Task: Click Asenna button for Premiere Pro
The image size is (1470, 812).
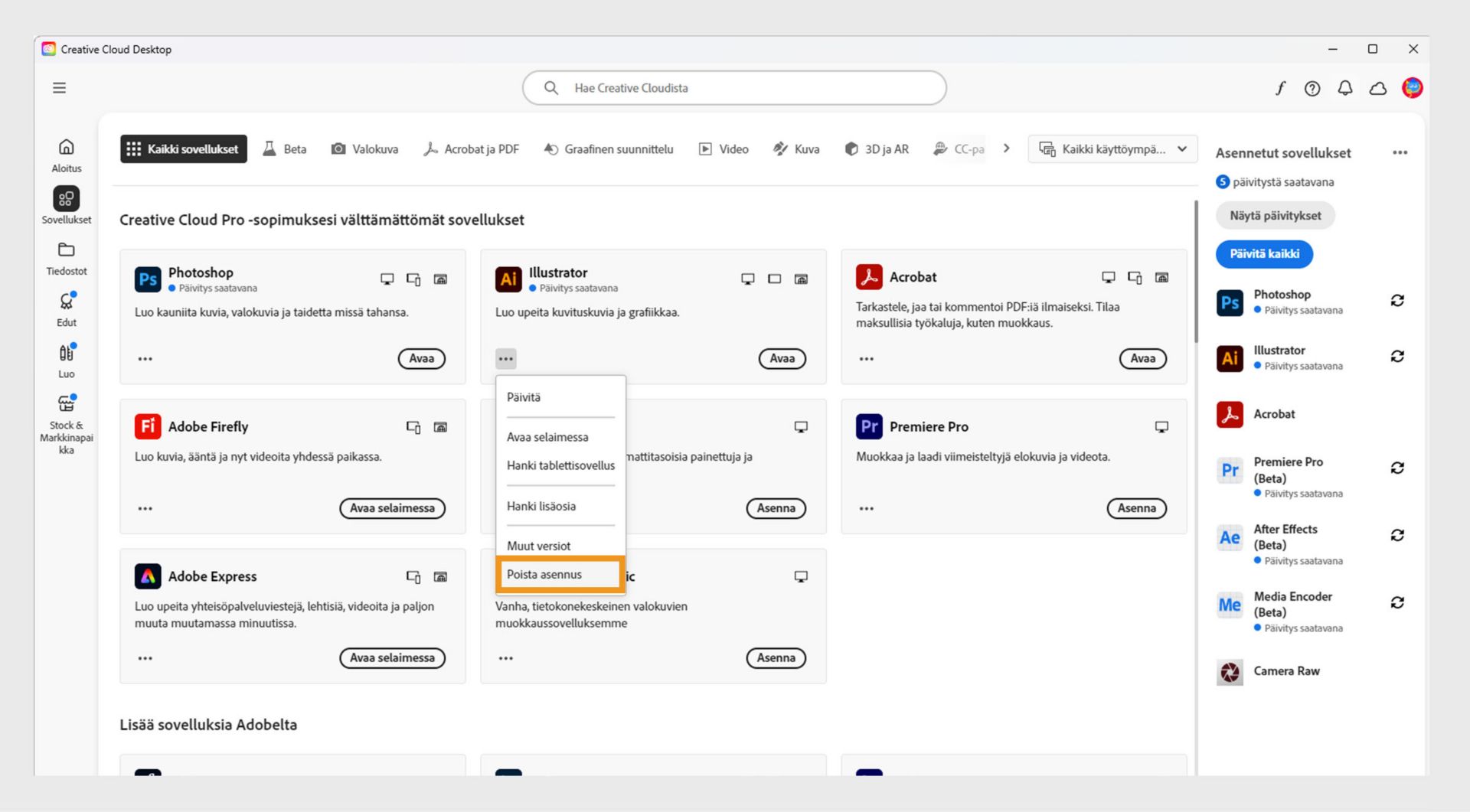Action: pyautogui.click(x=1136, y=508)
